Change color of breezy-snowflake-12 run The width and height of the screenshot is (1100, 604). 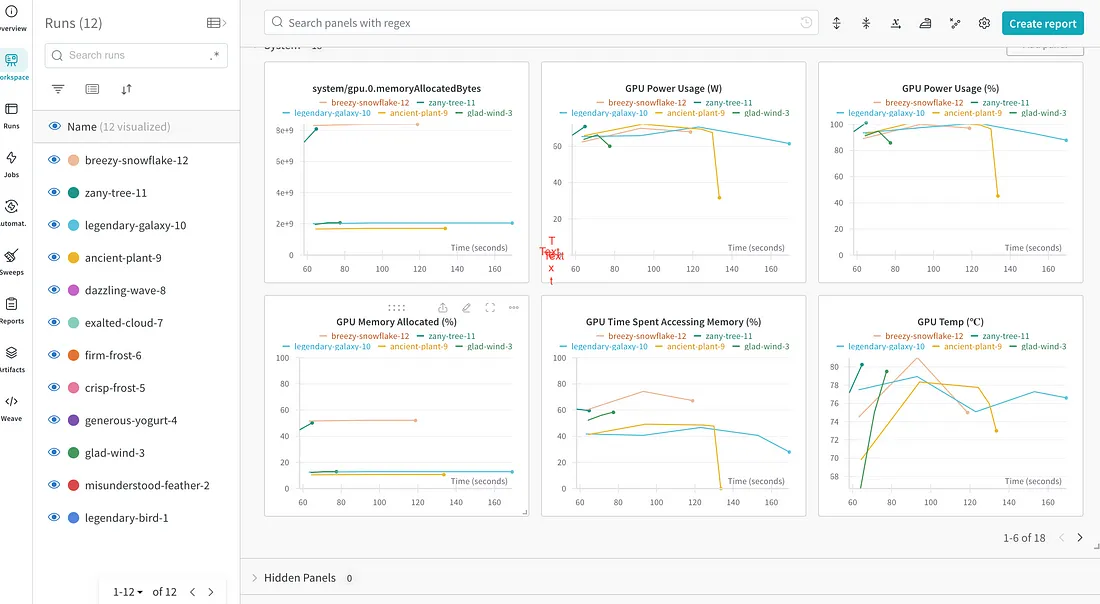[x=73, y=160]
